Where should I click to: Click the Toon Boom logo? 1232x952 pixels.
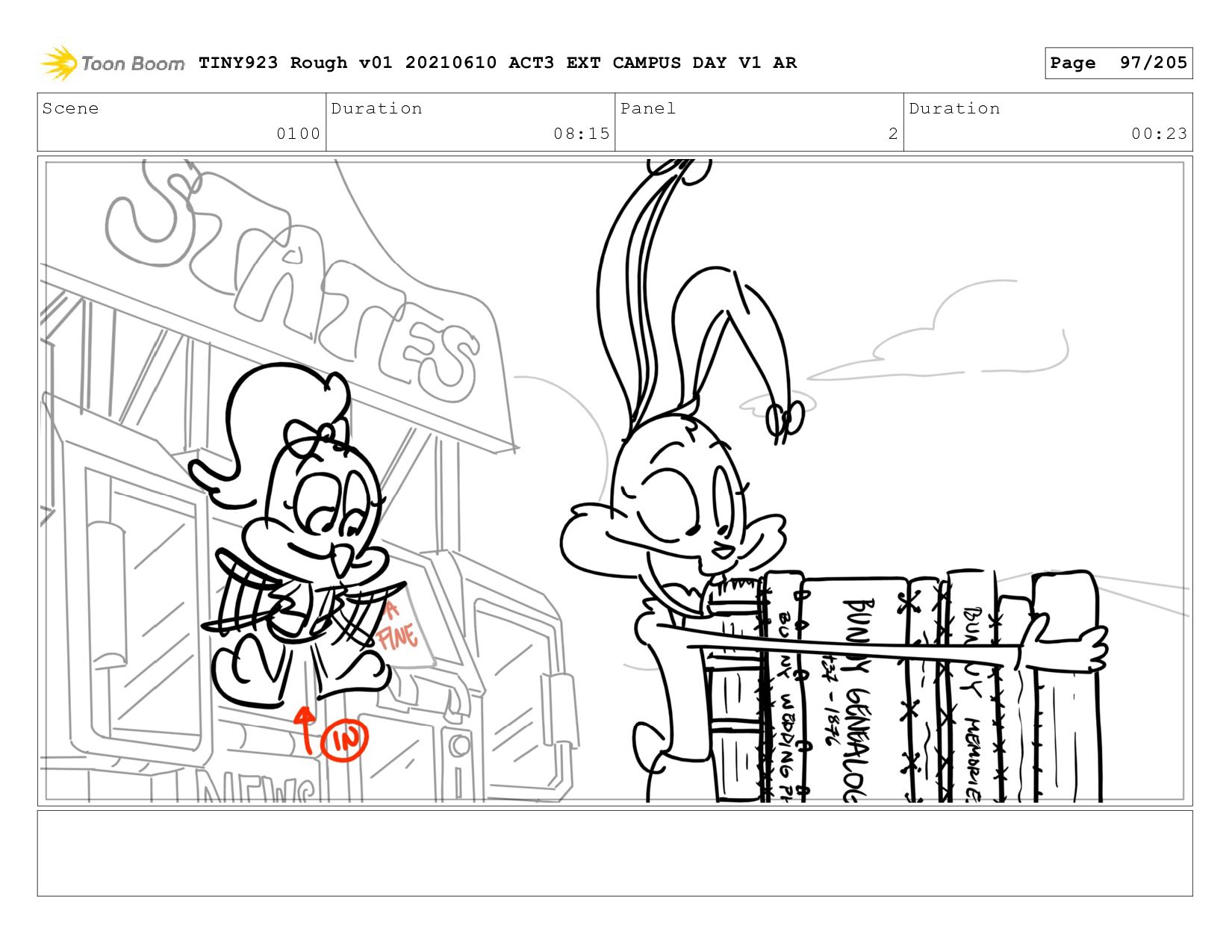coord(112,63)
